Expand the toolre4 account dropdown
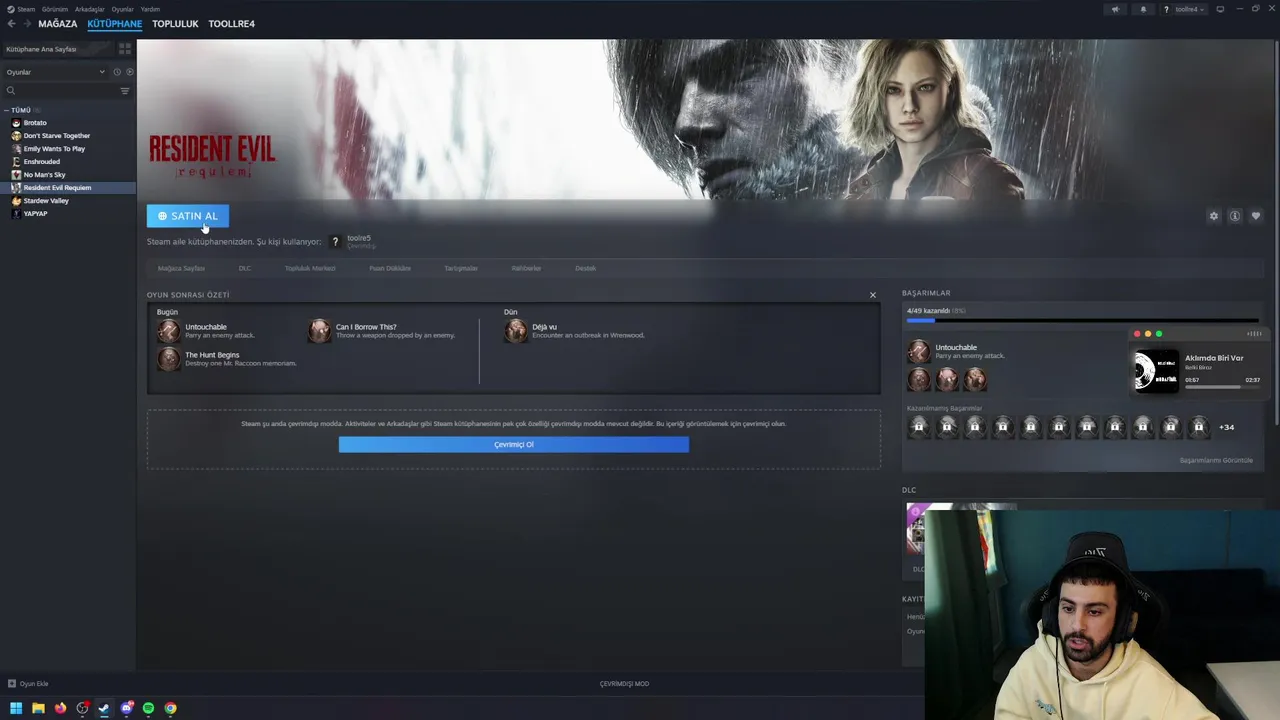Viewport: 1280px width, 720px height. click(1184, 9)
